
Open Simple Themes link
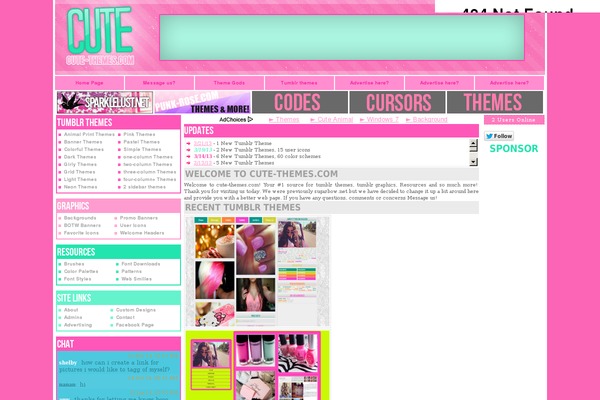pyautogui.click(x=142, y=149)
